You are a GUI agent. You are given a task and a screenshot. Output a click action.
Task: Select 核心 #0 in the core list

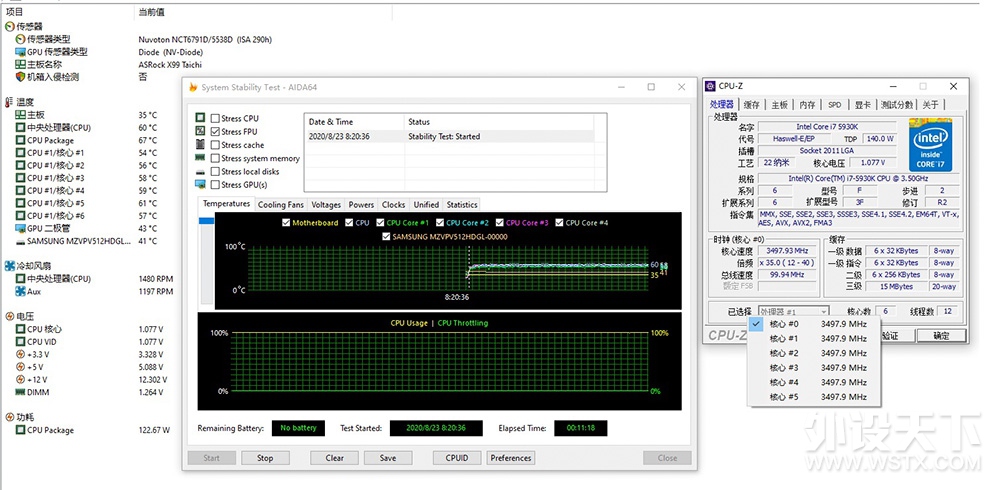(814, 324)
